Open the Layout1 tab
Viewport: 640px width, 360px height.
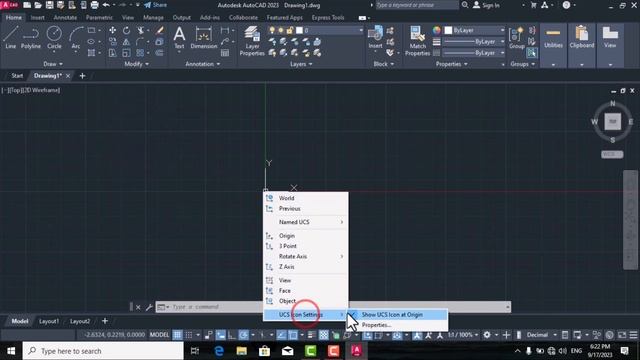click(x=49, y=321)
